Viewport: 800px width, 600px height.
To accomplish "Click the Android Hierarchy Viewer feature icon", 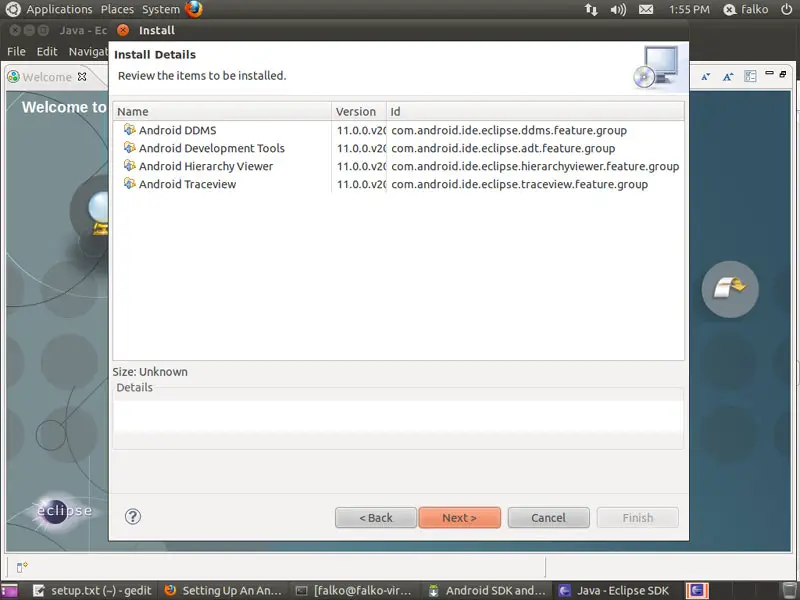I will pos(130,165).
